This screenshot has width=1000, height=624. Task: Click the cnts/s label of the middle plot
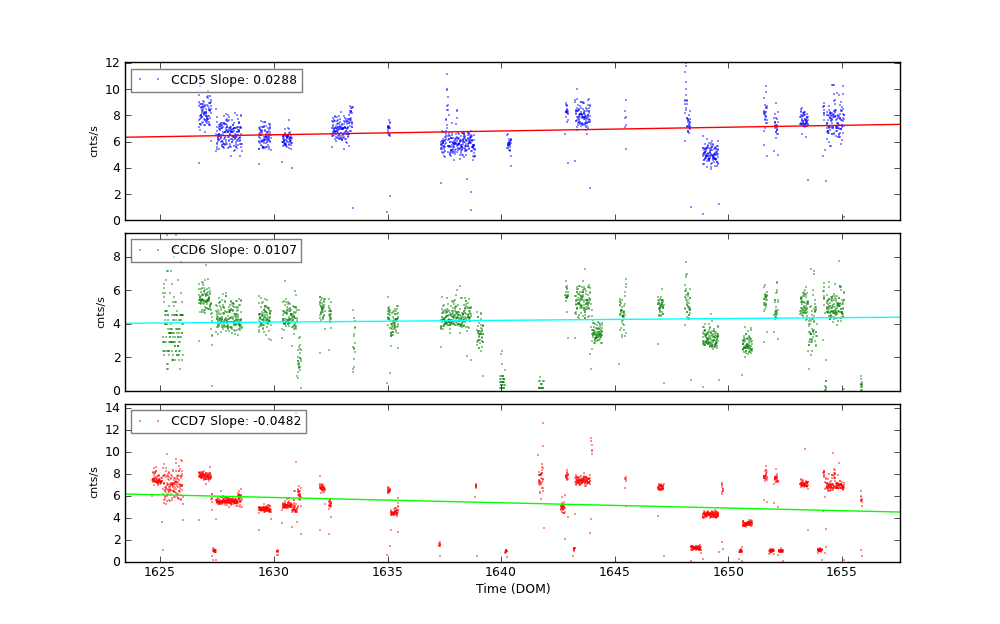(x=100, y=312)
